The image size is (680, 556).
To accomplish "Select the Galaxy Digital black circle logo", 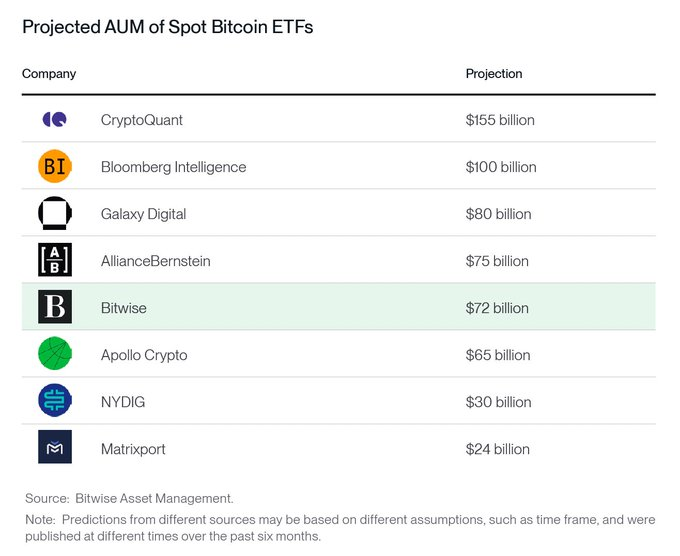I will (x=55, y=213).
